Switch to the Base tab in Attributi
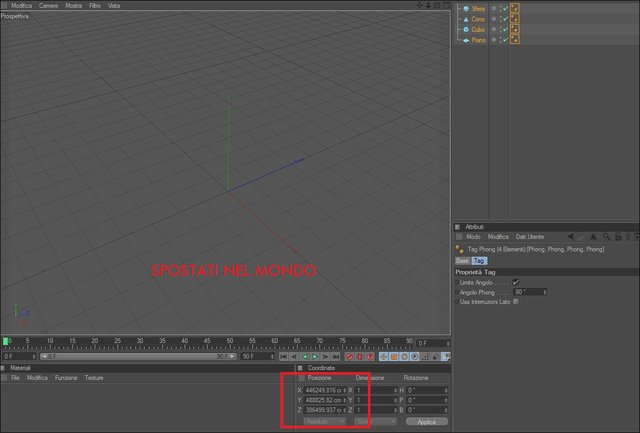 click(x=462, y=261)
